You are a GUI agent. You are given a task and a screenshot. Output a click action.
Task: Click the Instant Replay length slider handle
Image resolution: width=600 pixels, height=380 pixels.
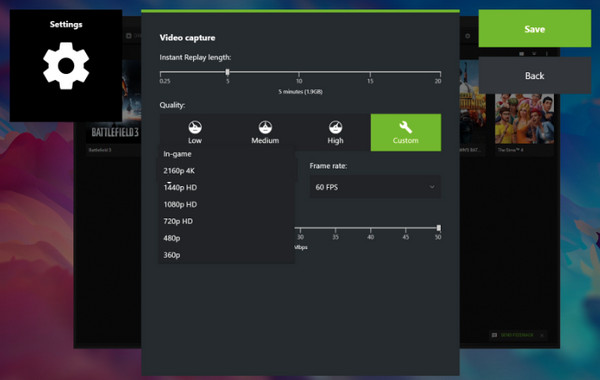click(227, 72)
